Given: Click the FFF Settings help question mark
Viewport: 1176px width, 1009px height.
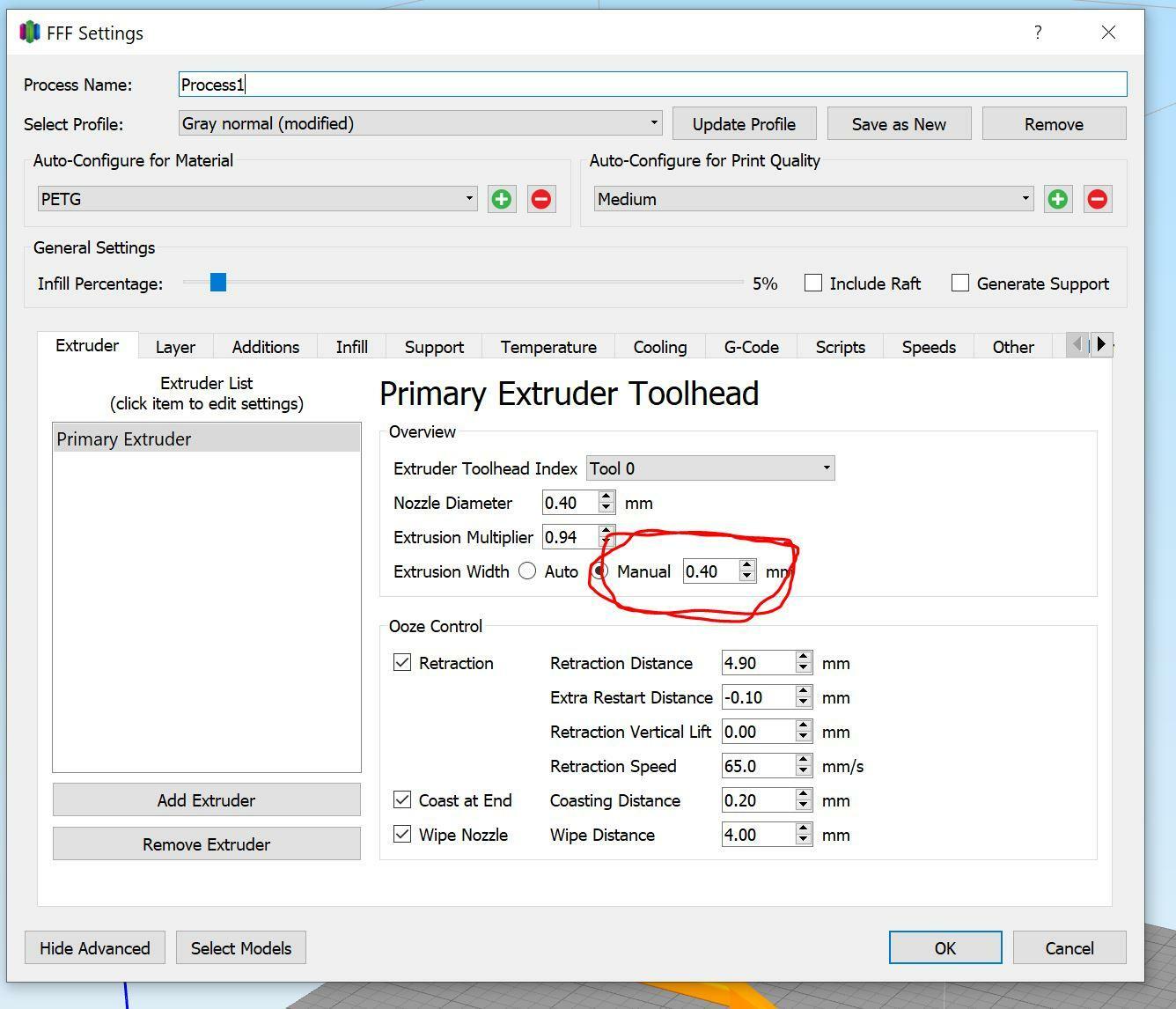Looking at the screenshot, I should (1039, 33).
